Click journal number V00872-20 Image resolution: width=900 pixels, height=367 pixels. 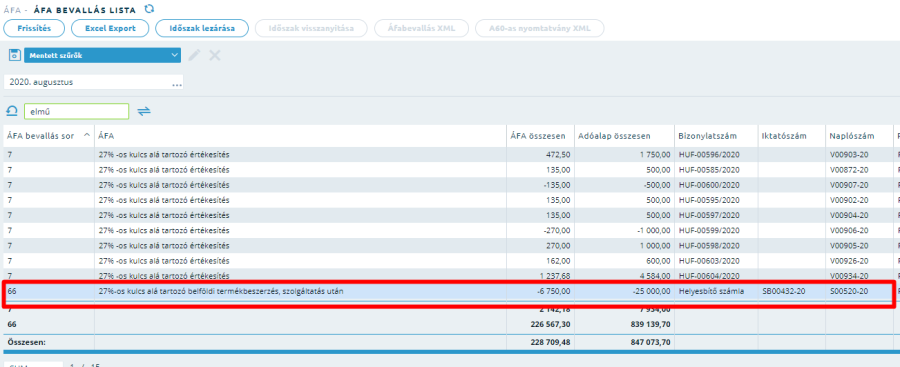(849, 170)
